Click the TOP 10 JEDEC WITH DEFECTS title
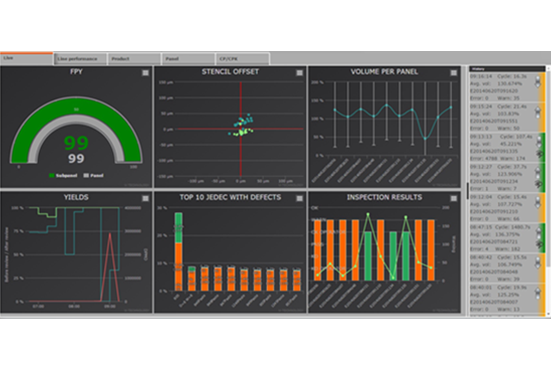 pos(230,197)
